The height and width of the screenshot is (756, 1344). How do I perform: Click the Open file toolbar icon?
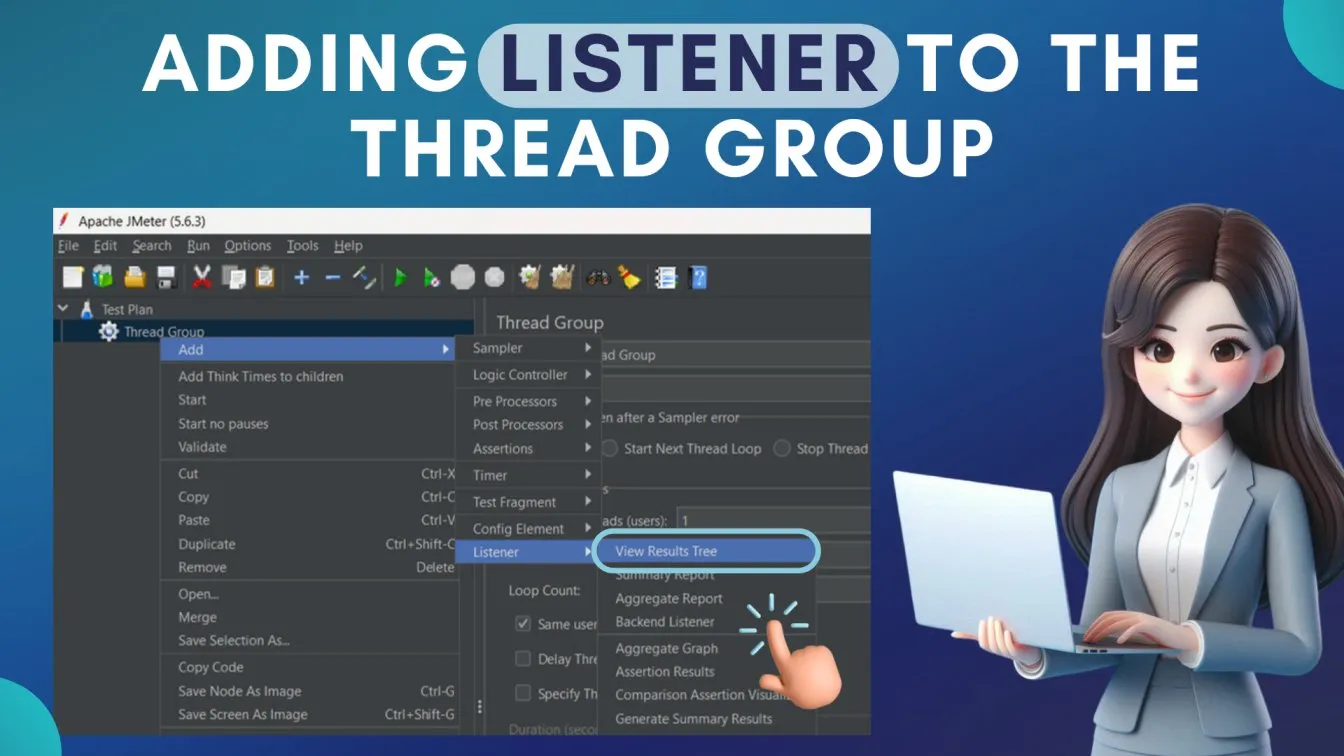click(135, 277)
